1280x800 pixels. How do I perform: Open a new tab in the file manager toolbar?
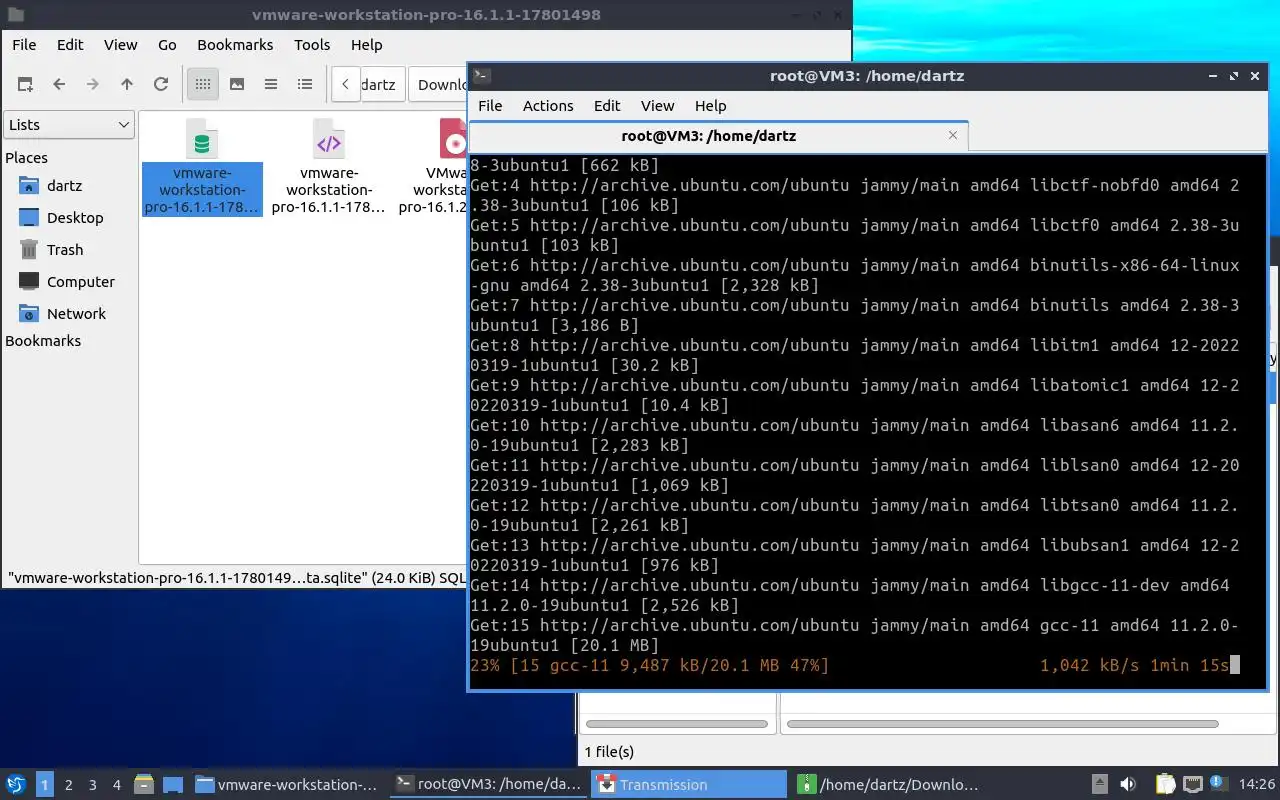coord(25,85)
